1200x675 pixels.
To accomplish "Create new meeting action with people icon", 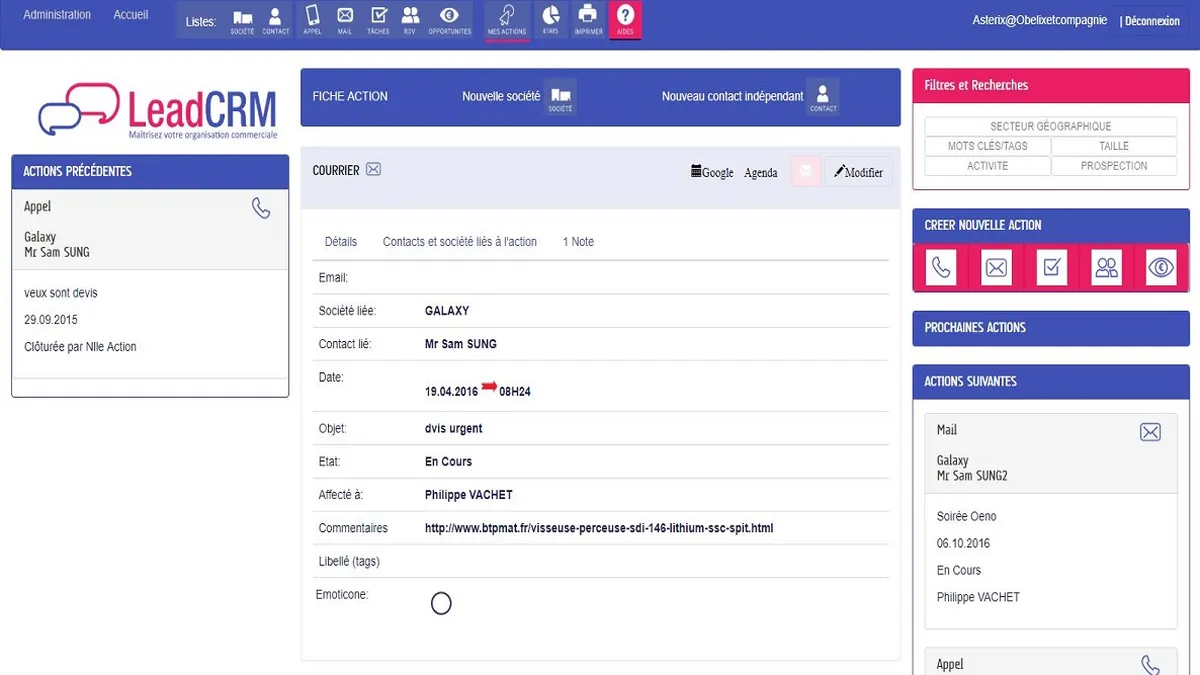I will point(1106,267).
